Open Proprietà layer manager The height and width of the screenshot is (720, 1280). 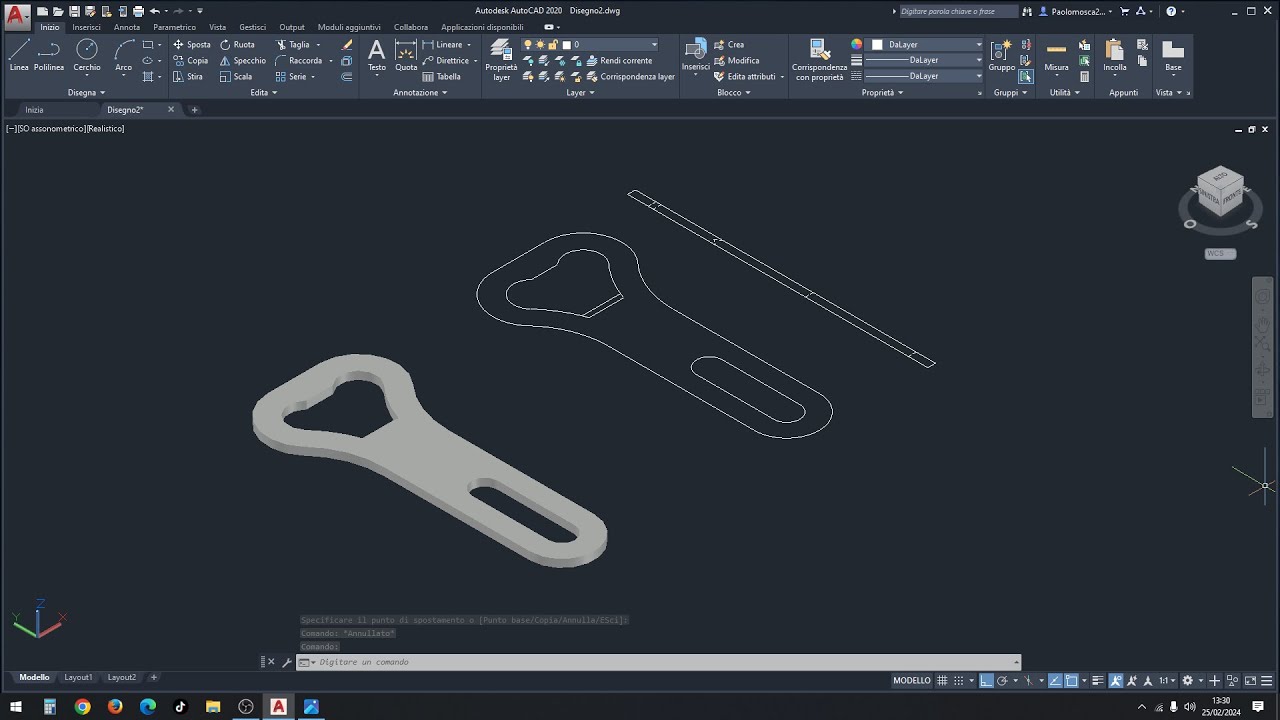(501, 59)
